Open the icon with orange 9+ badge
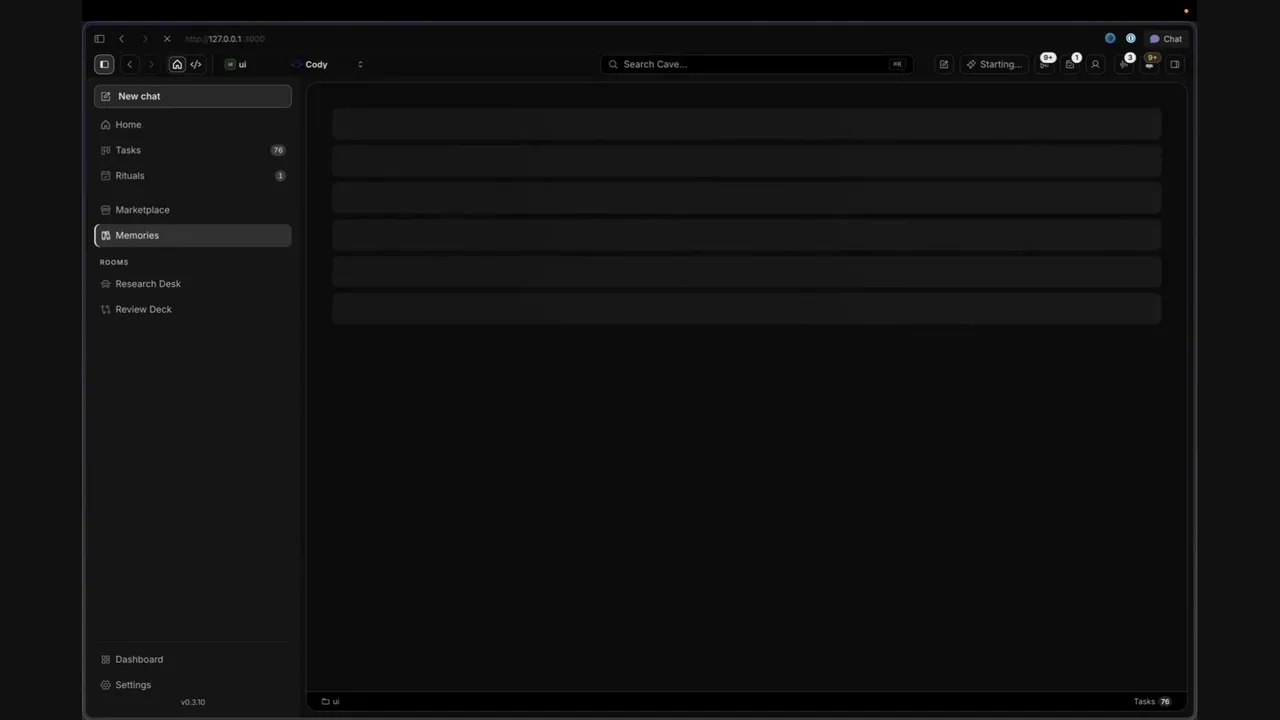 (x=1150, y=64)
